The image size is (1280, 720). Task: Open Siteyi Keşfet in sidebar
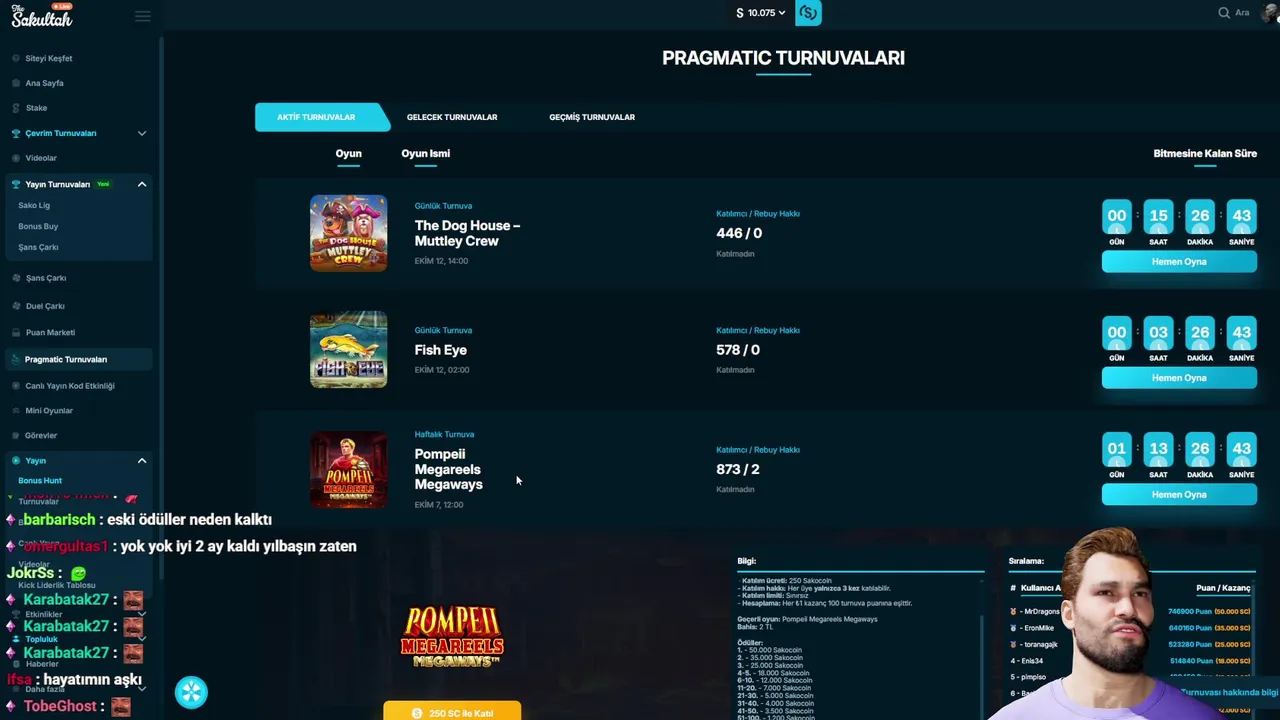click(48, 58)
